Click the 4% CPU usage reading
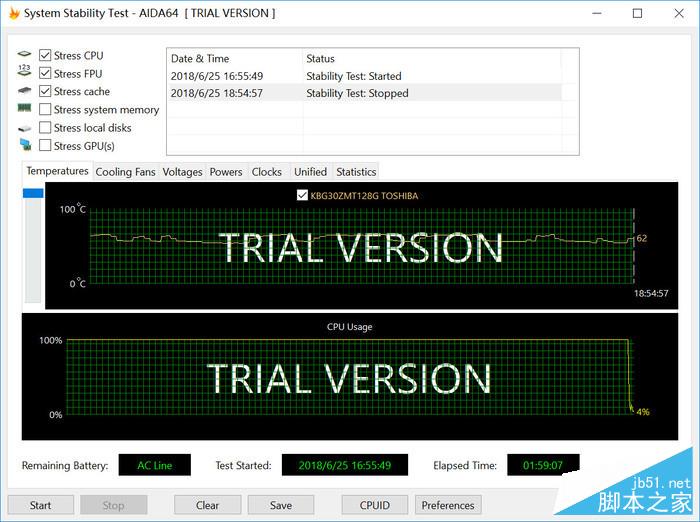Screen dimensions: 700x522 pos(643,412)
